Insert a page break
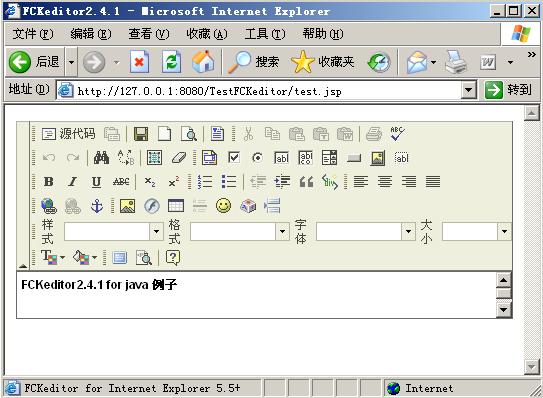Screen dimensions: 543x398 (272, 206)
